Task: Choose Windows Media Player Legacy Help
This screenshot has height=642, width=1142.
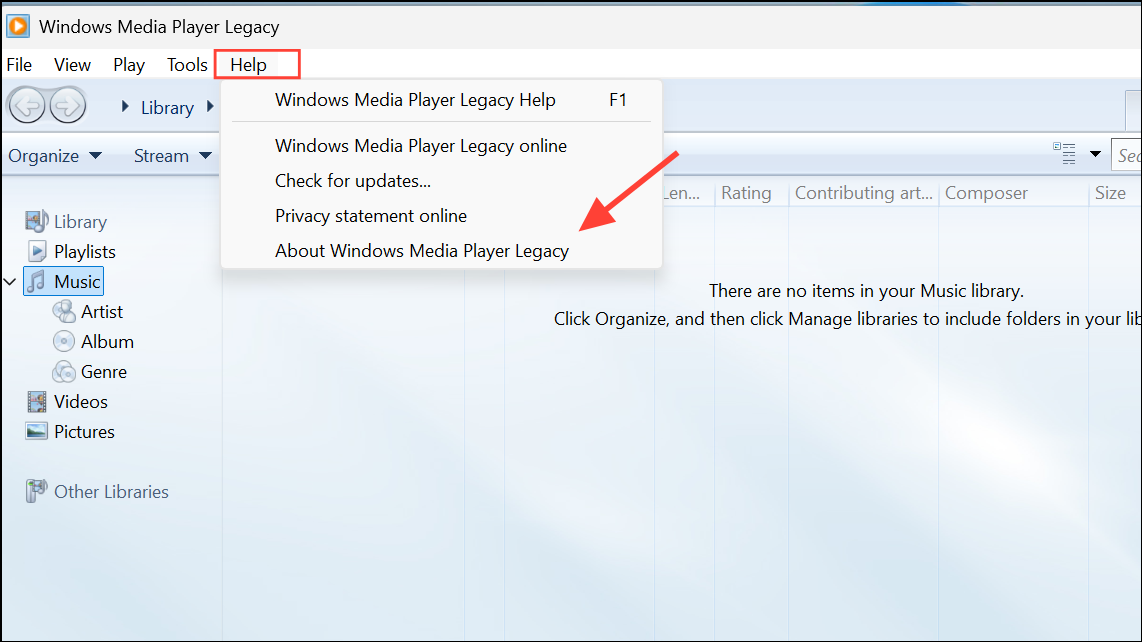Action: click(x=441, y=100)
